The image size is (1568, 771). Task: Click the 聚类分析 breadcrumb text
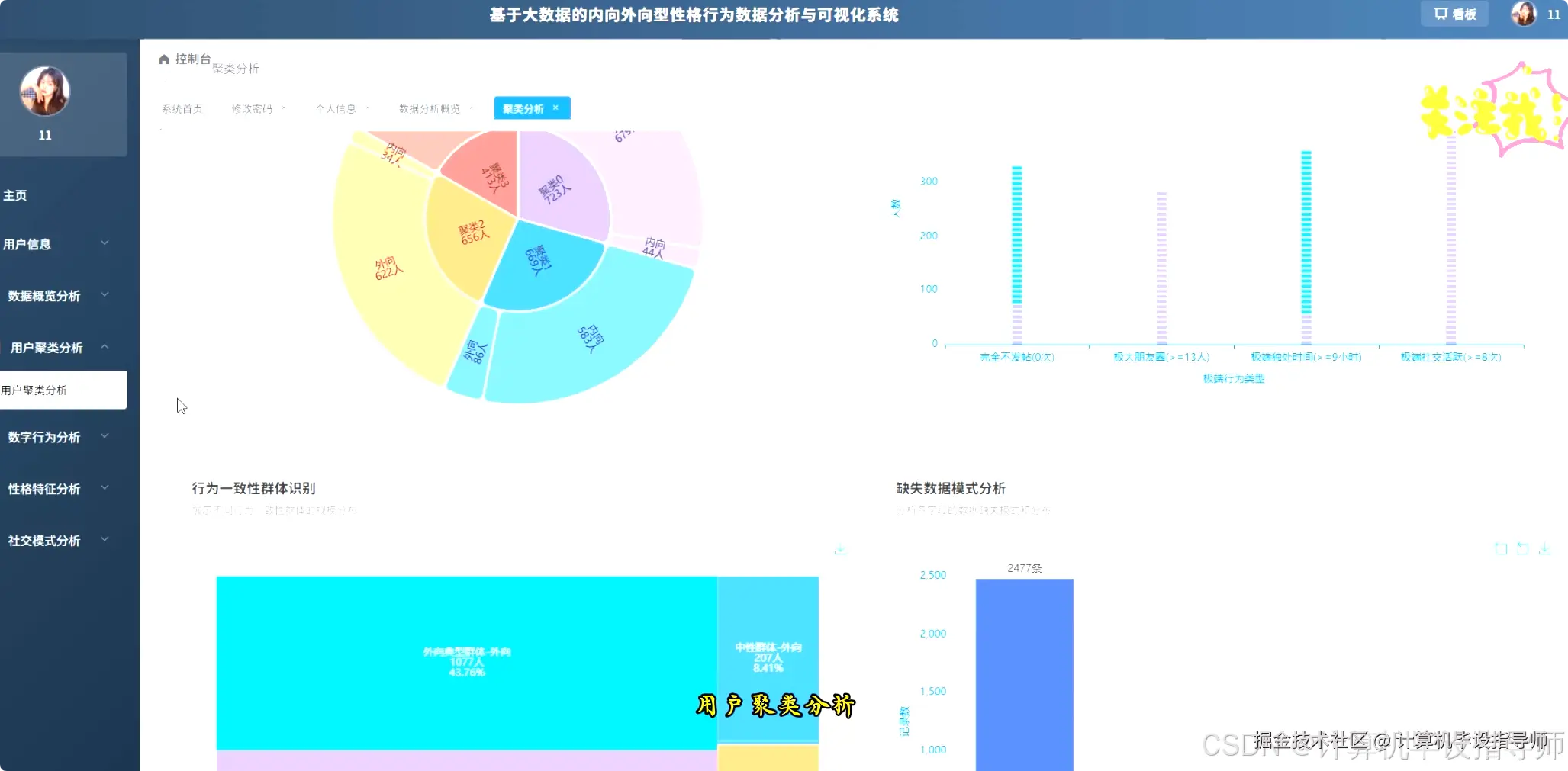coord(236,69)
